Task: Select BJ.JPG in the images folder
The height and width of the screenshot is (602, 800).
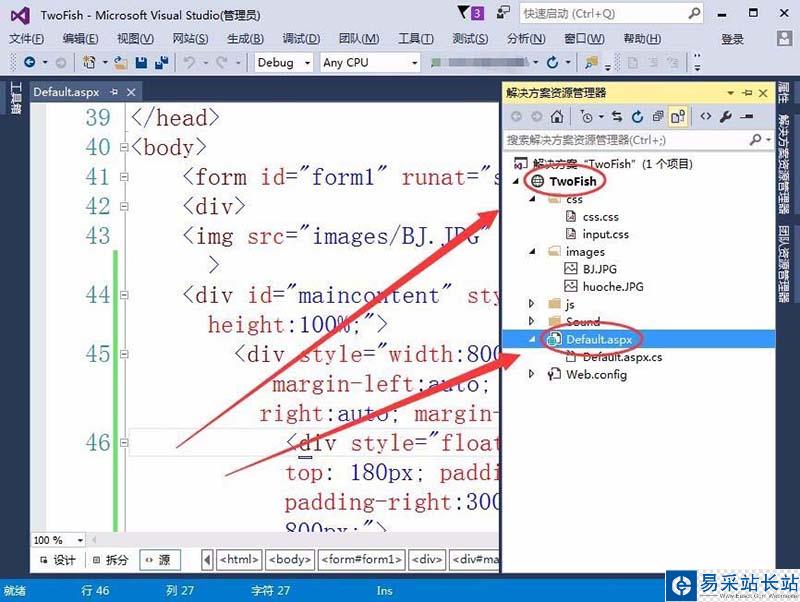Action: tap(599, 269)
